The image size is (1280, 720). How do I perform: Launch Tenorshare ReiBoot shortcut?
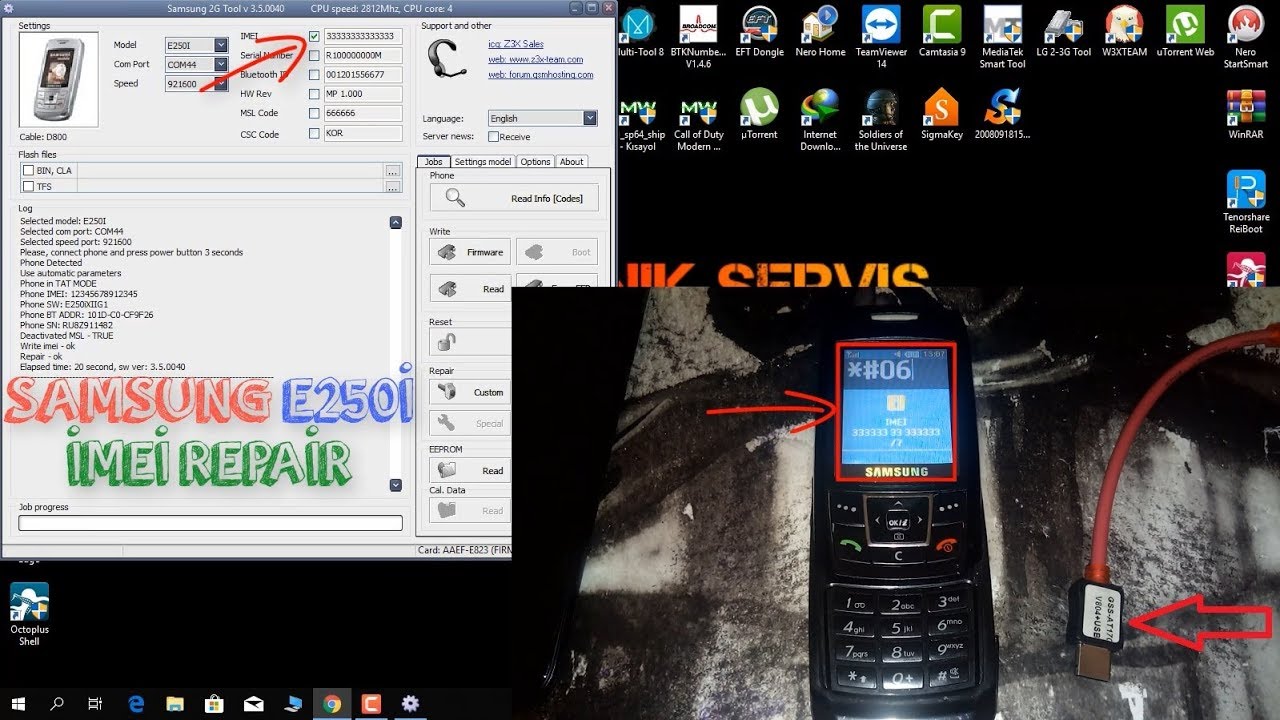[1245, 202]
